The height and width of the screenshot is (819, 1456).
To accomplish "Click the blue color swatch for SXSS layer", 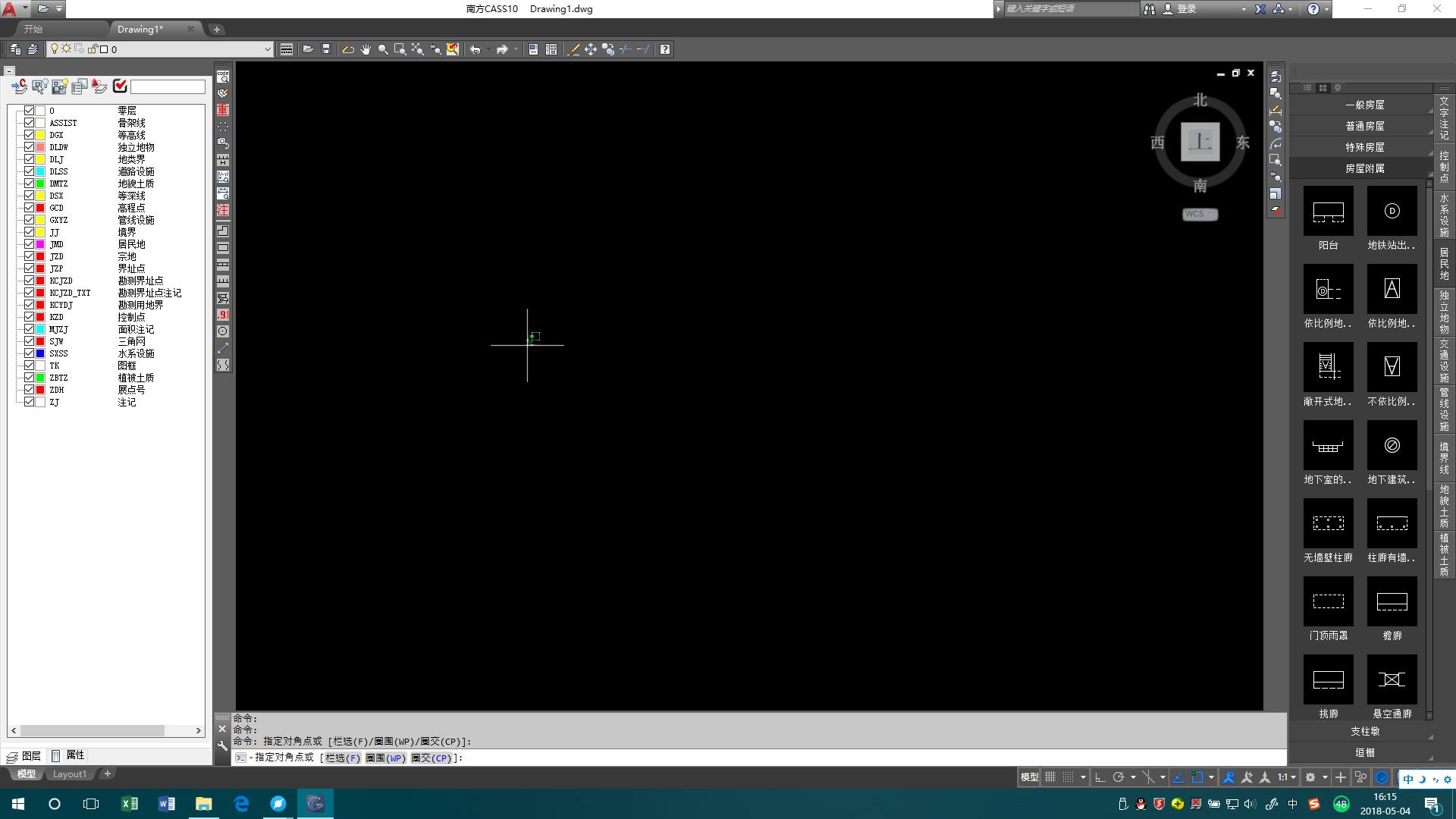I will [x=40, y=353].
